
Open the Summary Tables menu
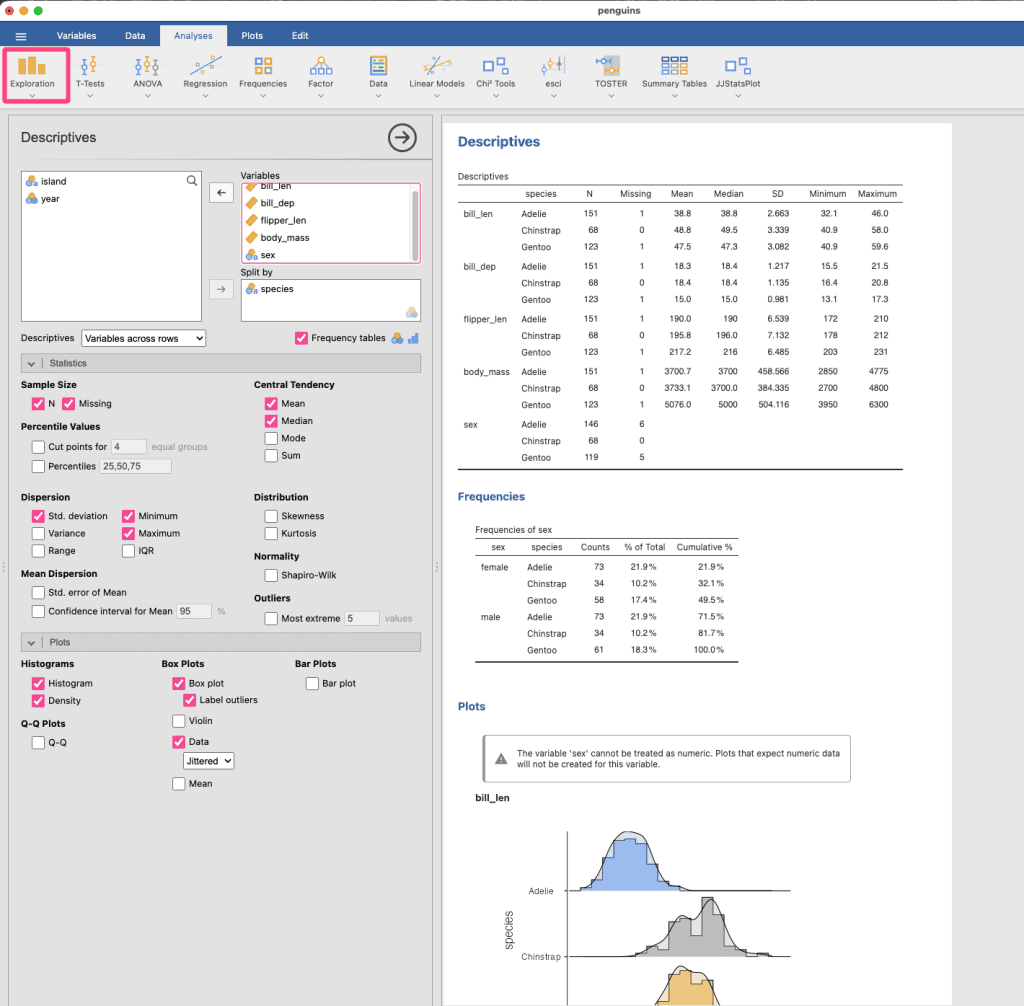click(x=675, y=74)
